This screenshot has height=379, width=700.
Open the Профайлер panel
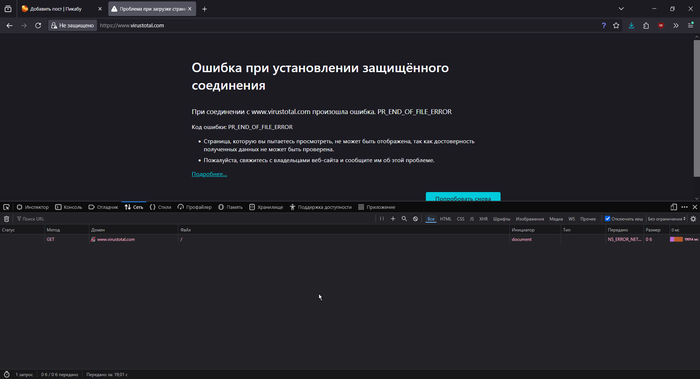point(194,207)
